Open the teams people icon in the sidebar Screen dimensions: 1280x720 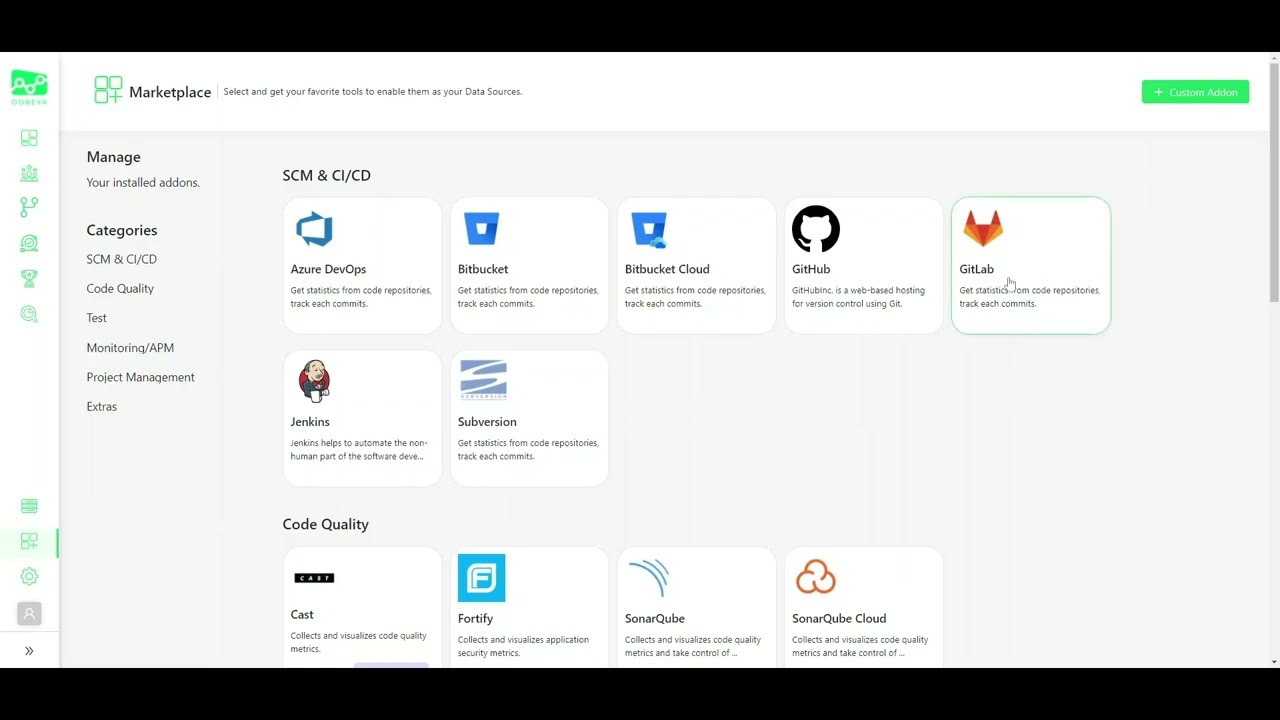coord(29,173)
